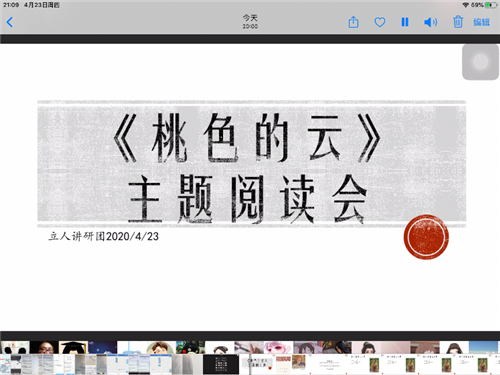Check the battery status indicator

click(x=491, y=5)
